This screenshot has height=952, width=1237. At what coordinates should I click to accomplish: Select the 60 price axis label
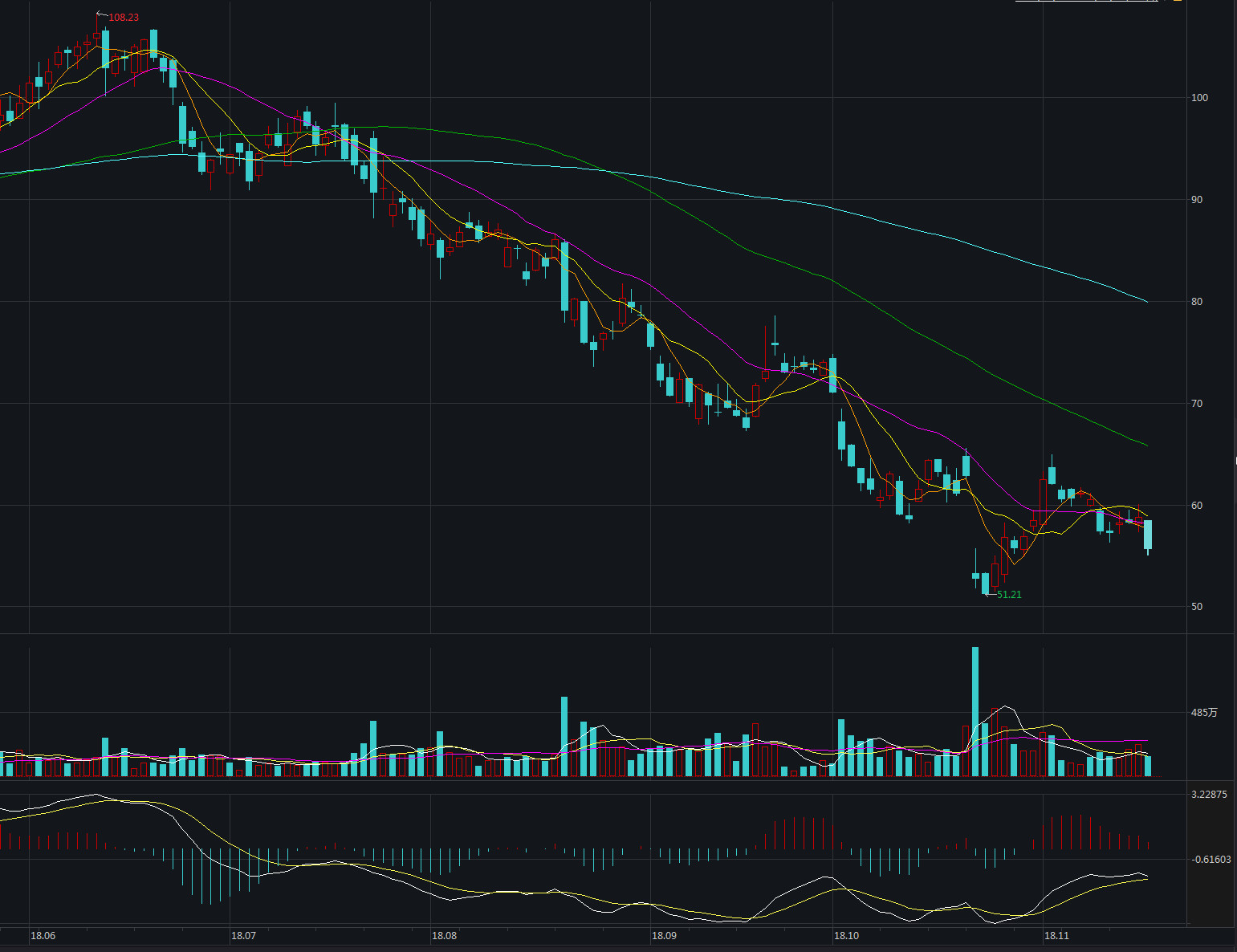click(x=1198, y=506)
